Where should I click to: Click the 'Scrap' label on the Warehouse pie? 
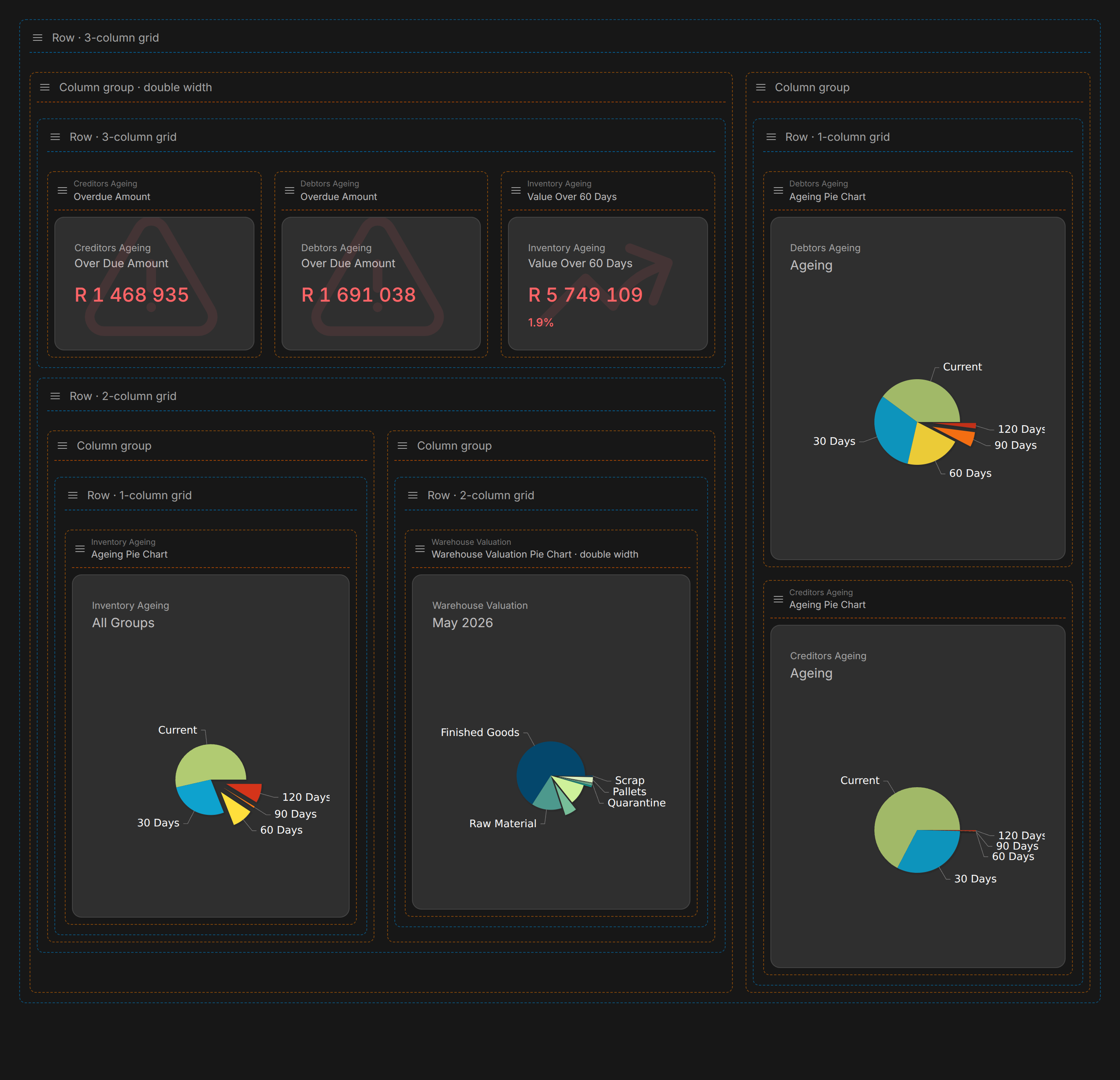[630, 780]
